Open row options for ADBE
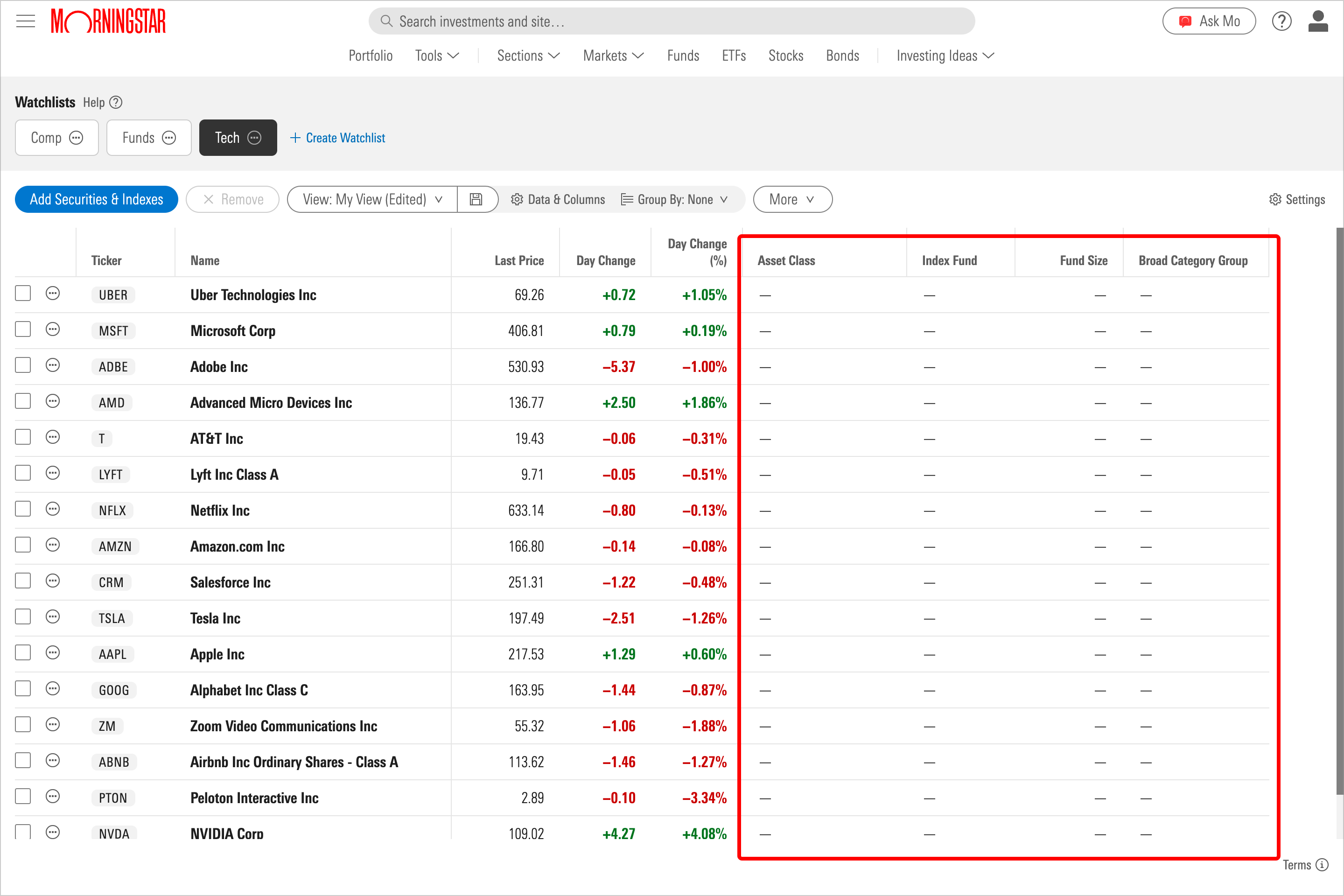This screenshot has height=896, width=1344. tap(53, 366)
